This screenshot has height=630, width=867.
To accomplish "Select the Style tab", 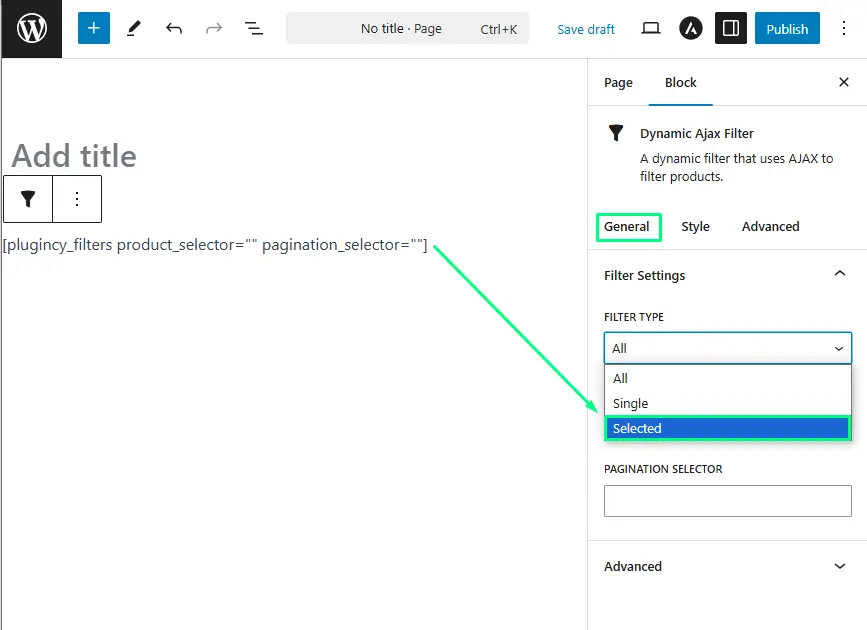I will 695,227.
